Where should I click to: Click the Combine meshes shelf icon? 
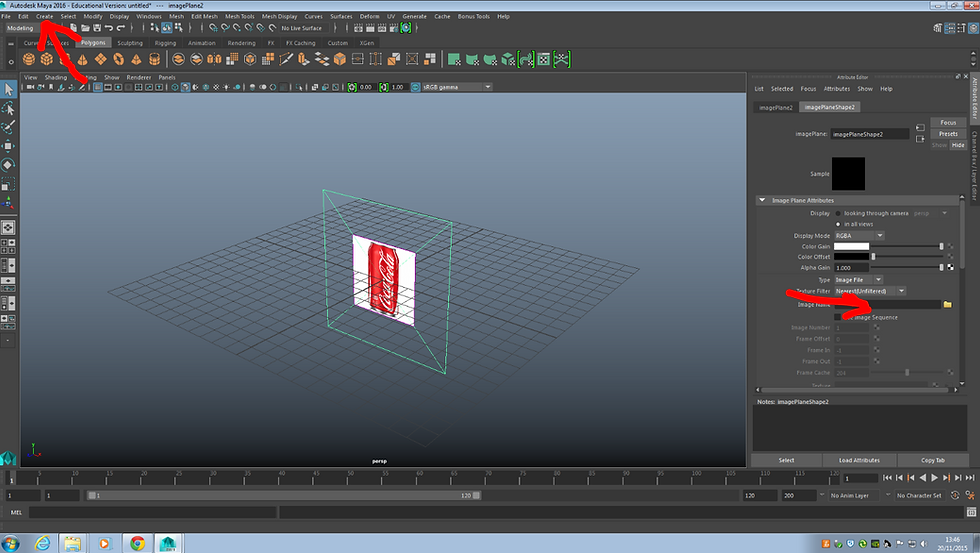pyautogui.click(x=179, y=59)
